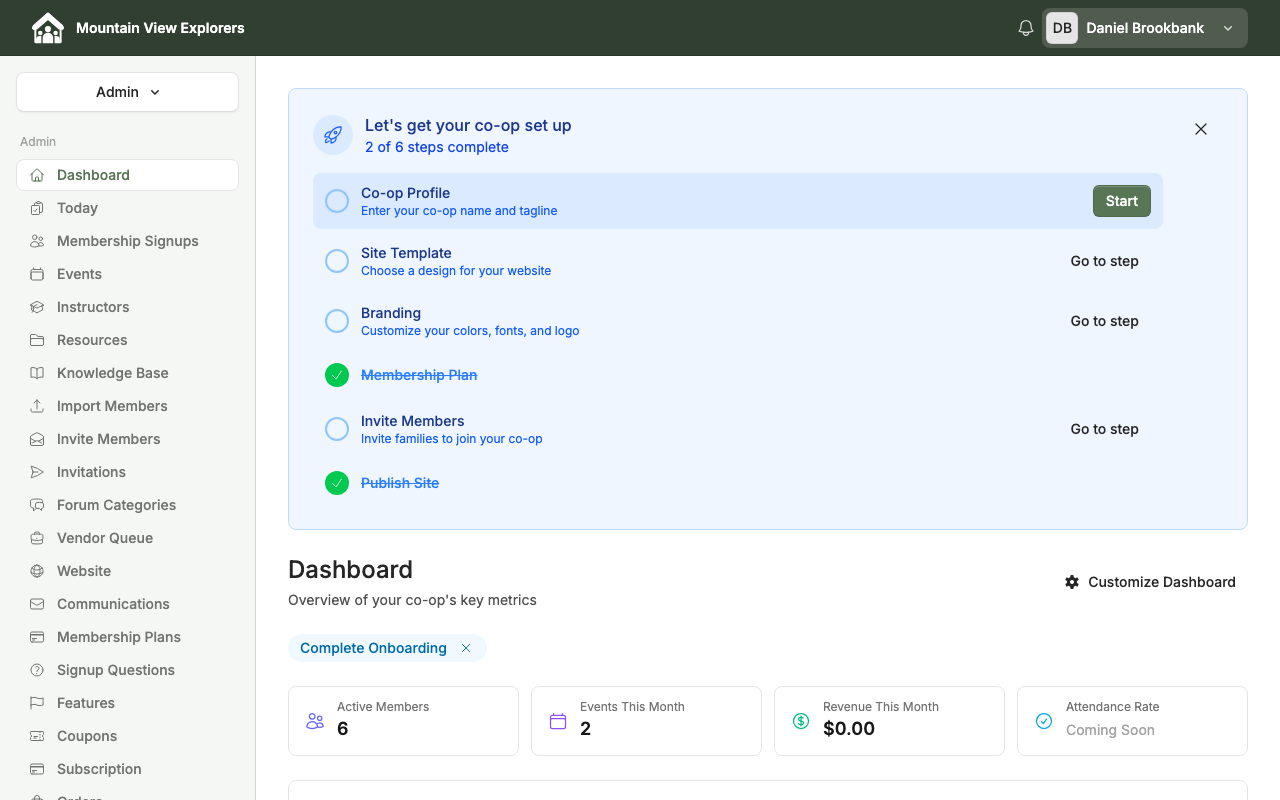Click the Mountain View Explorers title text
The image size is (1280, 800).
coord(160,28)
